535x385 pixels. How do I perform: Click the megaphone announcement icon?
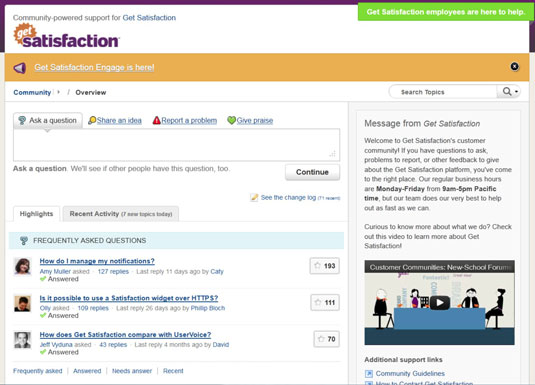coord(20,68)
